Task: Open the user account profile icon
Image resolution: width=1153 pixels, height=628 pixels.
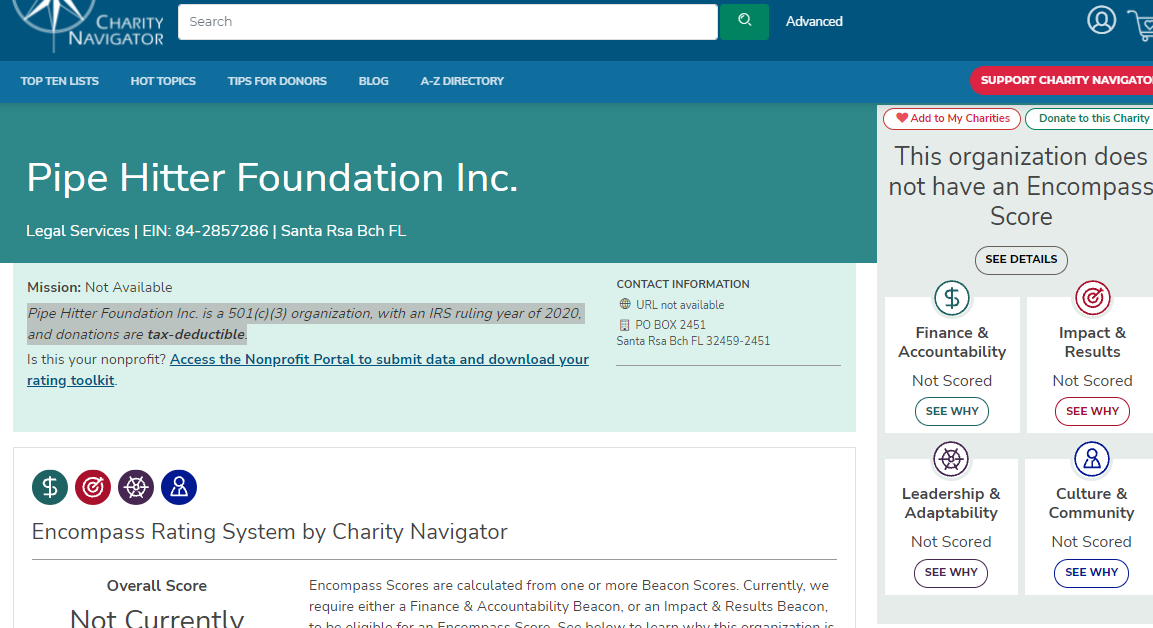Action: click(x=1101, y=21)
